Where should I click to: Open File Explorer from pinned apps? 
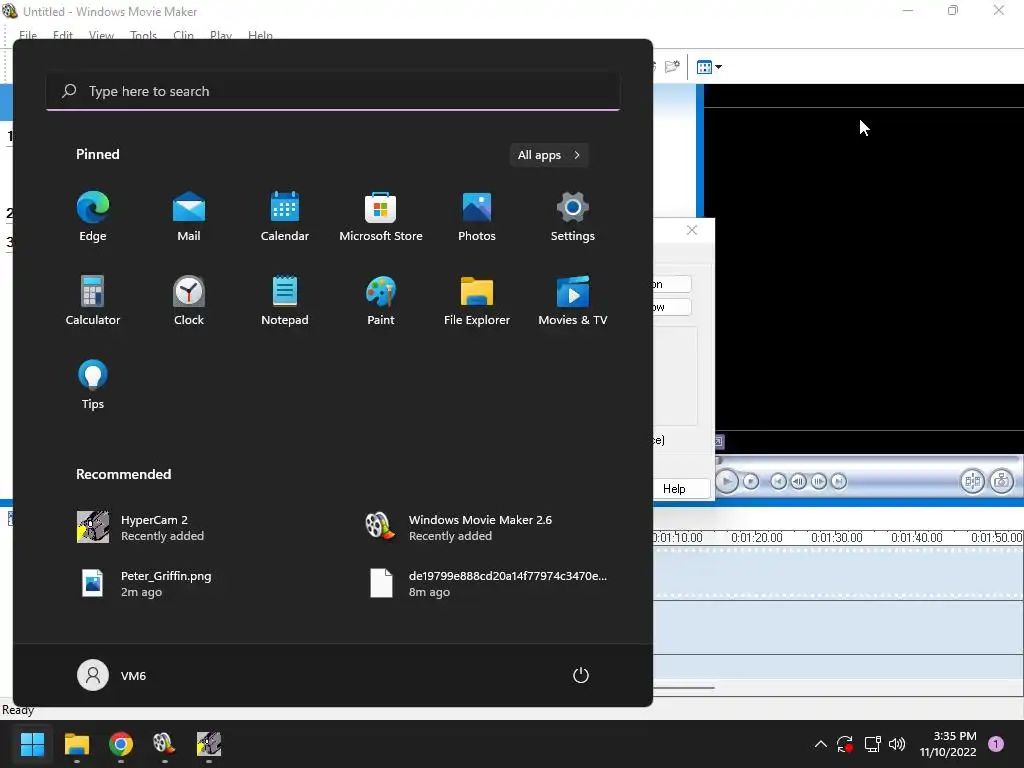pos(477,300)
